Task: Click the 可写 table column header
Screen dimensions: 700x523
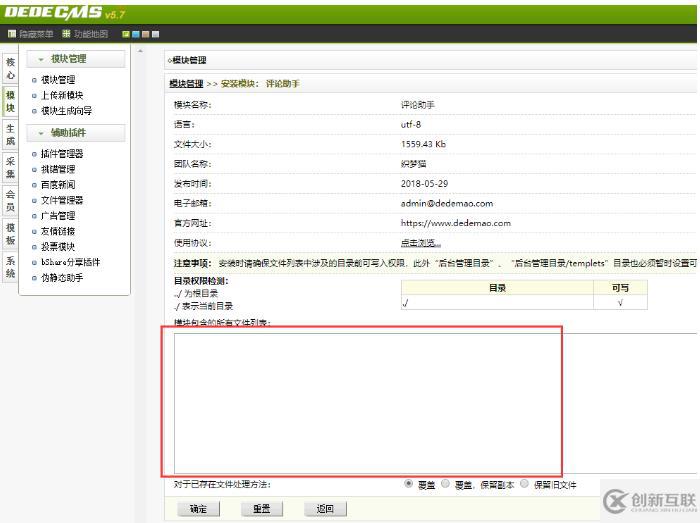Action: [x=620, y=288]
